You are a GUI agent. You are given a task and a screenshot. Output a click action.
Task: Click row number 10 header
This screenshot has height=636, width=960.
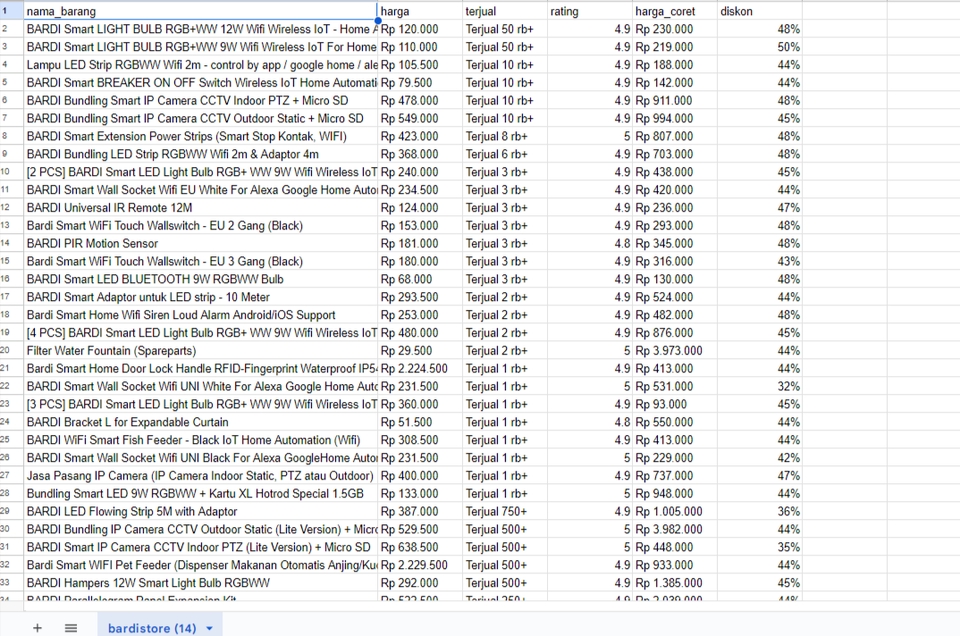coord(12,172)
